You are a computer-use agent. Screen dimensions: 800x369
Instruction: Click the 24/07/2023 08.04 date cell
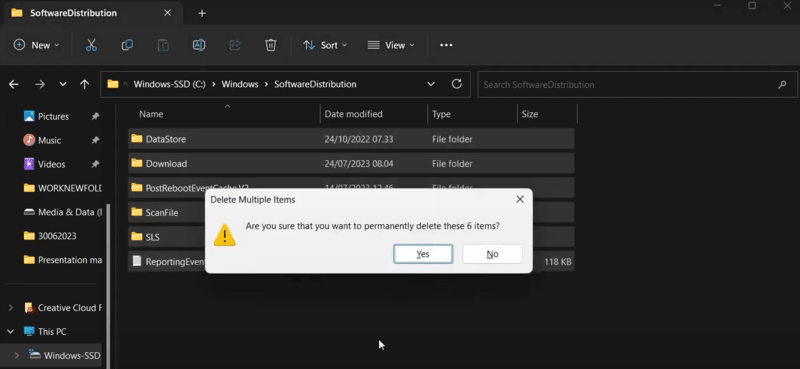pyautogui.click(x=359, y=163)
